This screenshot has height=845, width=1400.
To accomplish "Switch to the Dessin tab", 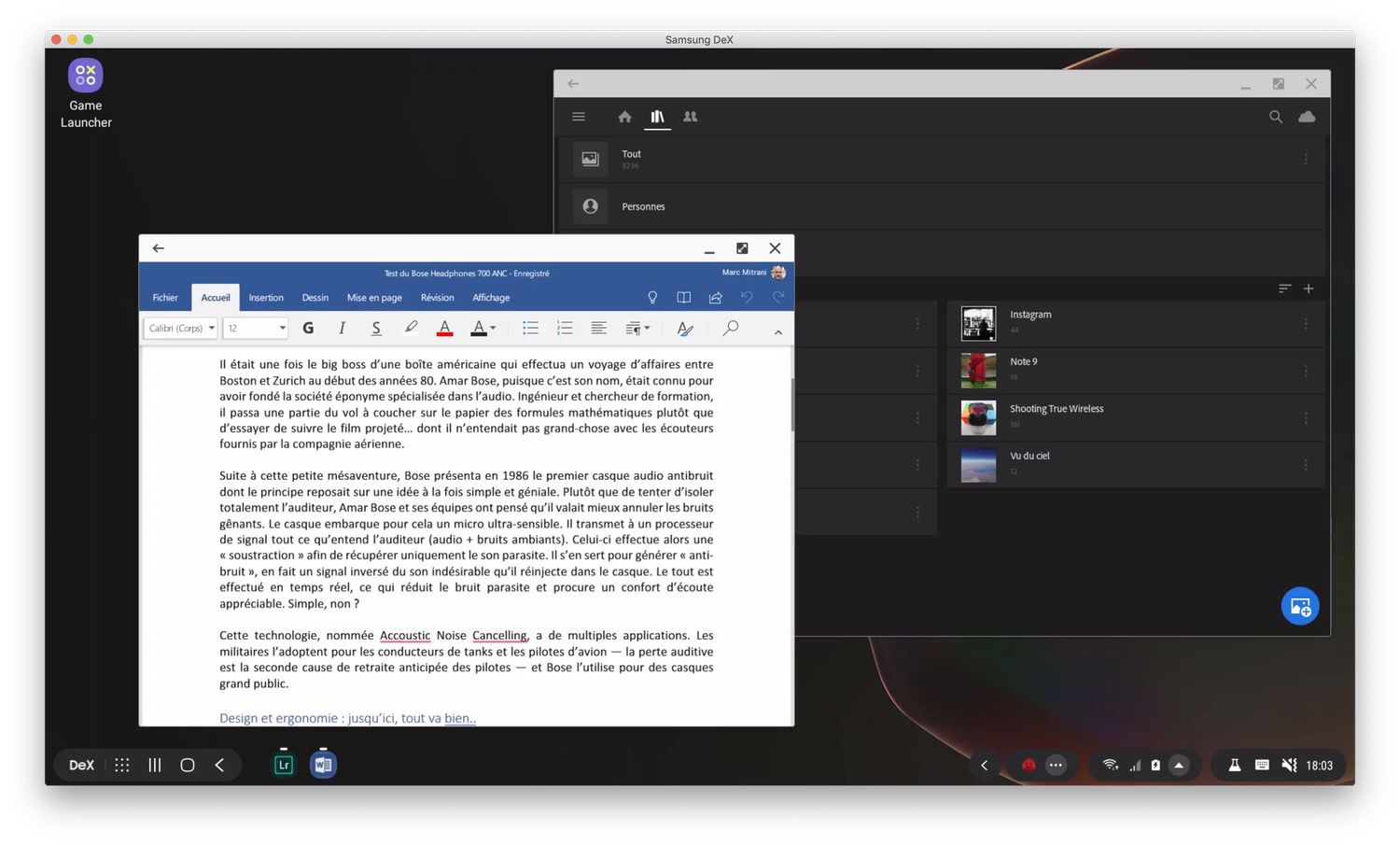I will (x=315, y=298).
